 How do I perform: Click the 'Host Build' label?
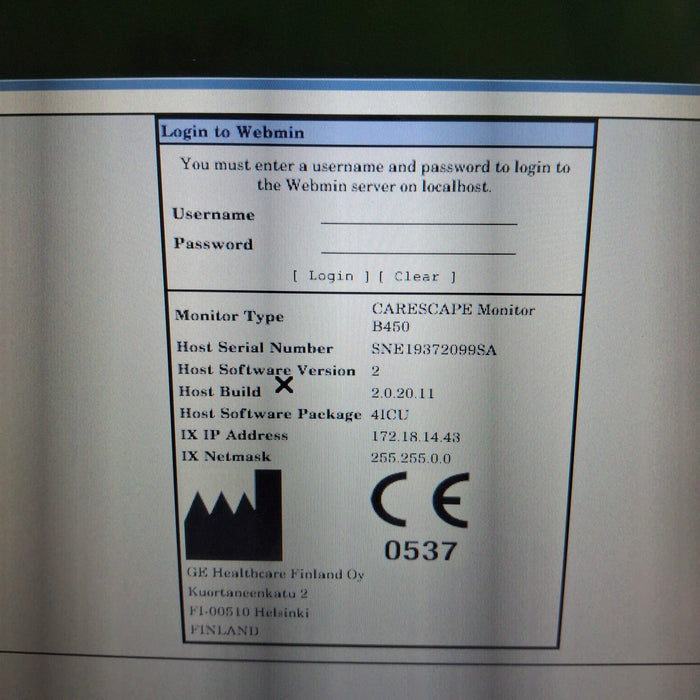point(220,391)
